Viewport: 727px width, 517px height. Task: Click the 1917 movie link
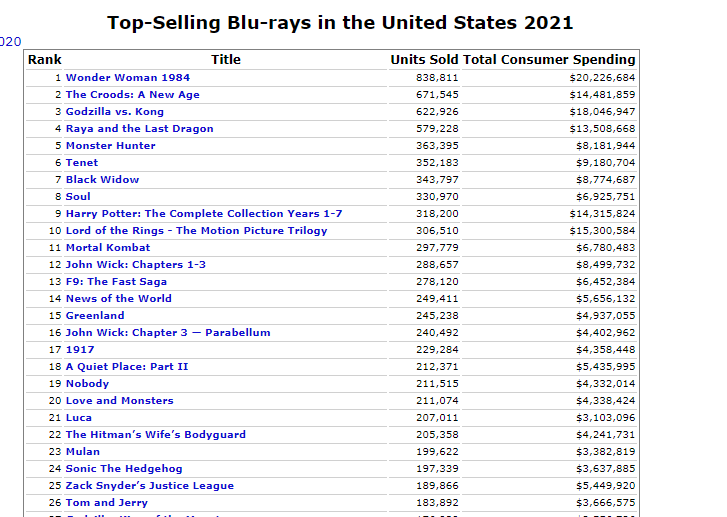click(80, 350)
